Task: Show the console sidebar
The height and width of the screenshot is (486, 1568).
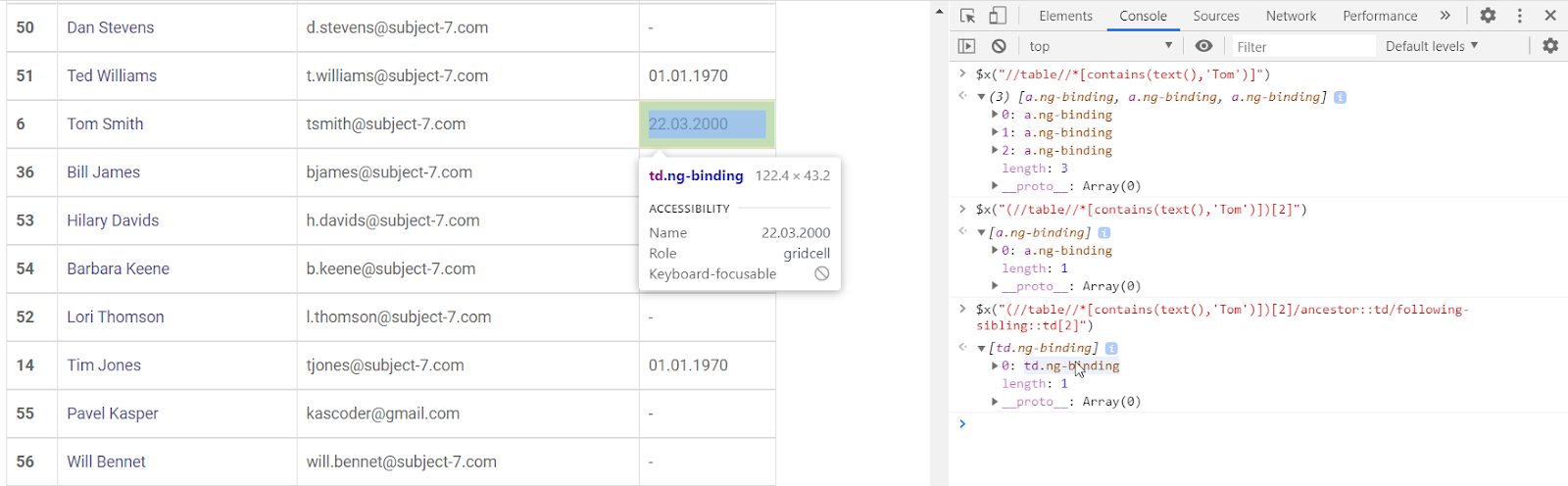Action: tap(966, 46)
